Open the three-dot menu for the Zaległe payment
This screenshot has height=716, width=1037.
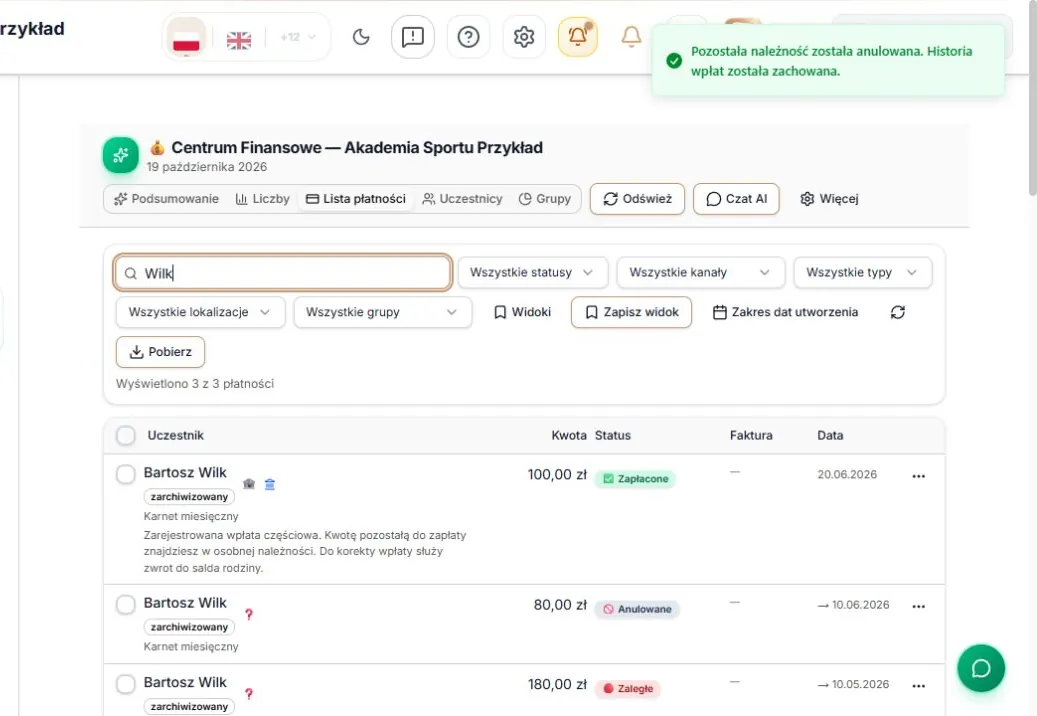click(919, 686)
